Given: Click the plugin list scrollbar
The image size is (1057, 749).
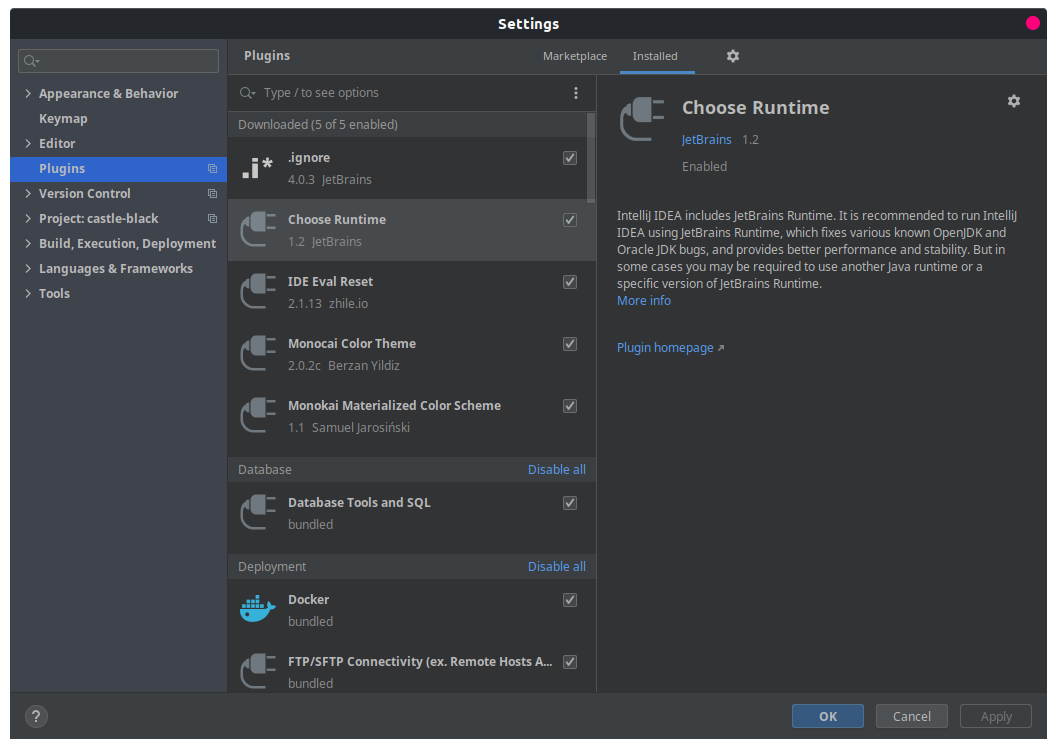Looking at the screenshot, I should point(591,160).
